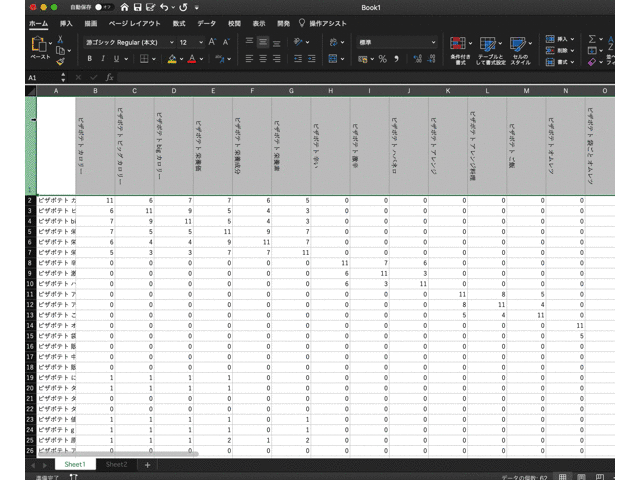This screenshot has width=640, height=480.
Task: Click the A1 name box field
Action: tap(33, 77)
